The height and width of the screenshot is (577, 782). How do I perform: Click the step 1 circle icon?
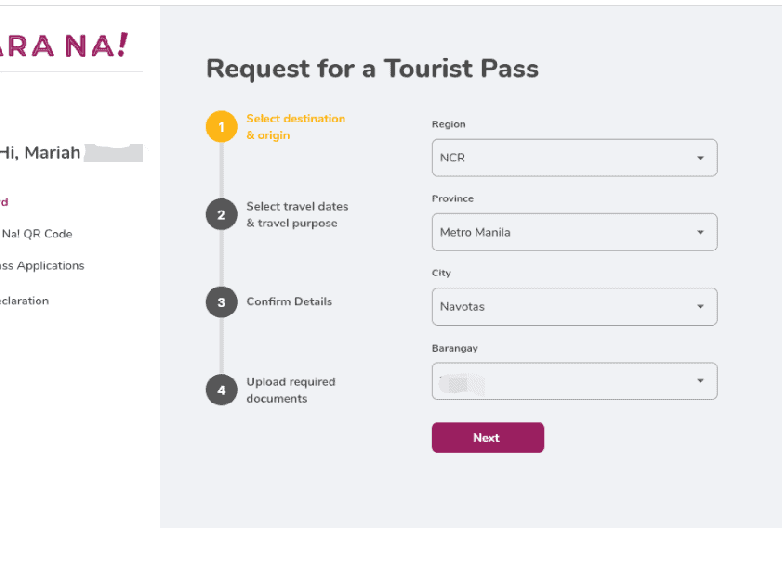[221, 127]
